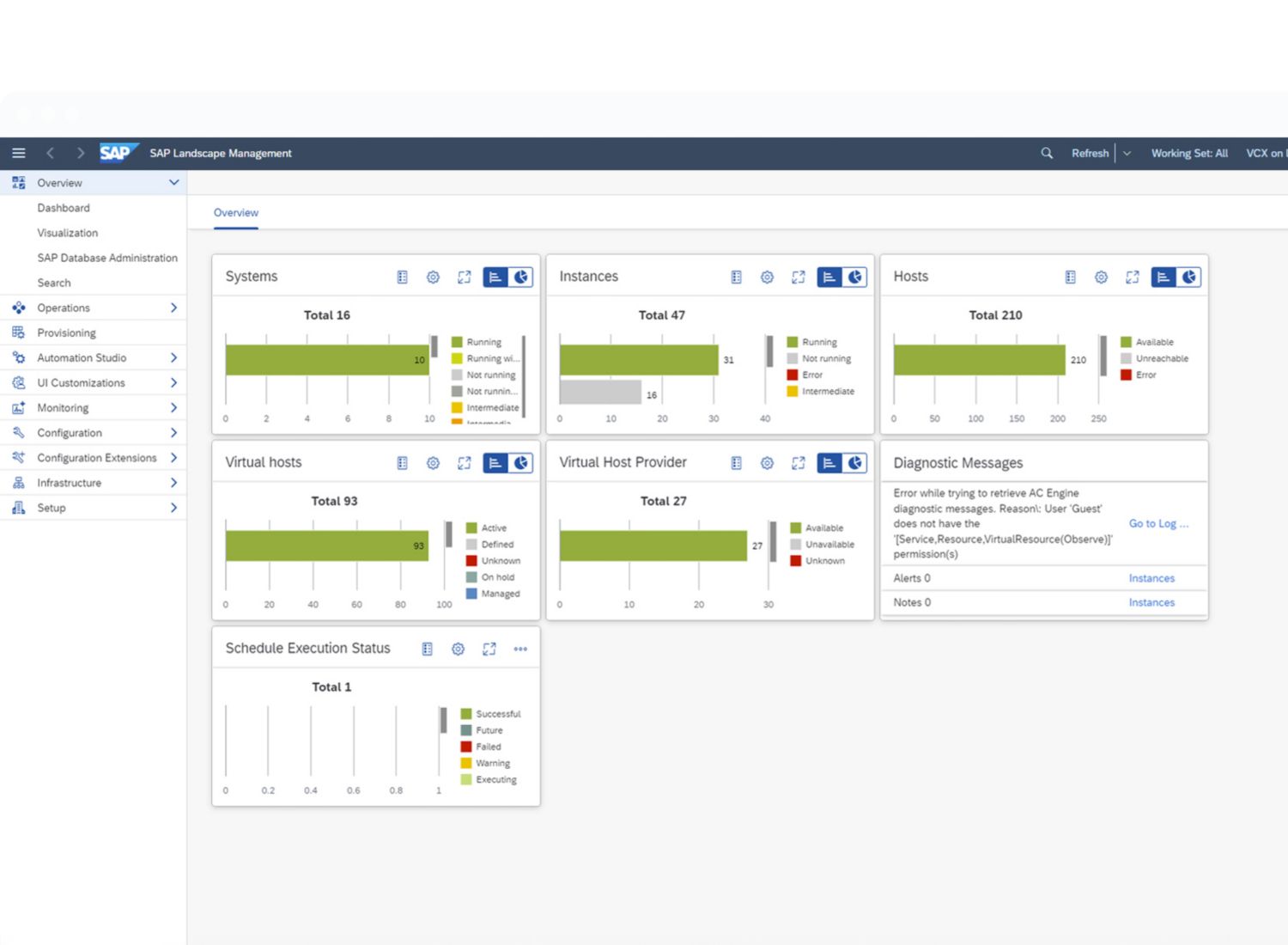This screenshot has width=1288, height=945.
Task: Expand the Instances card to full screen
Action: (798, 277)
